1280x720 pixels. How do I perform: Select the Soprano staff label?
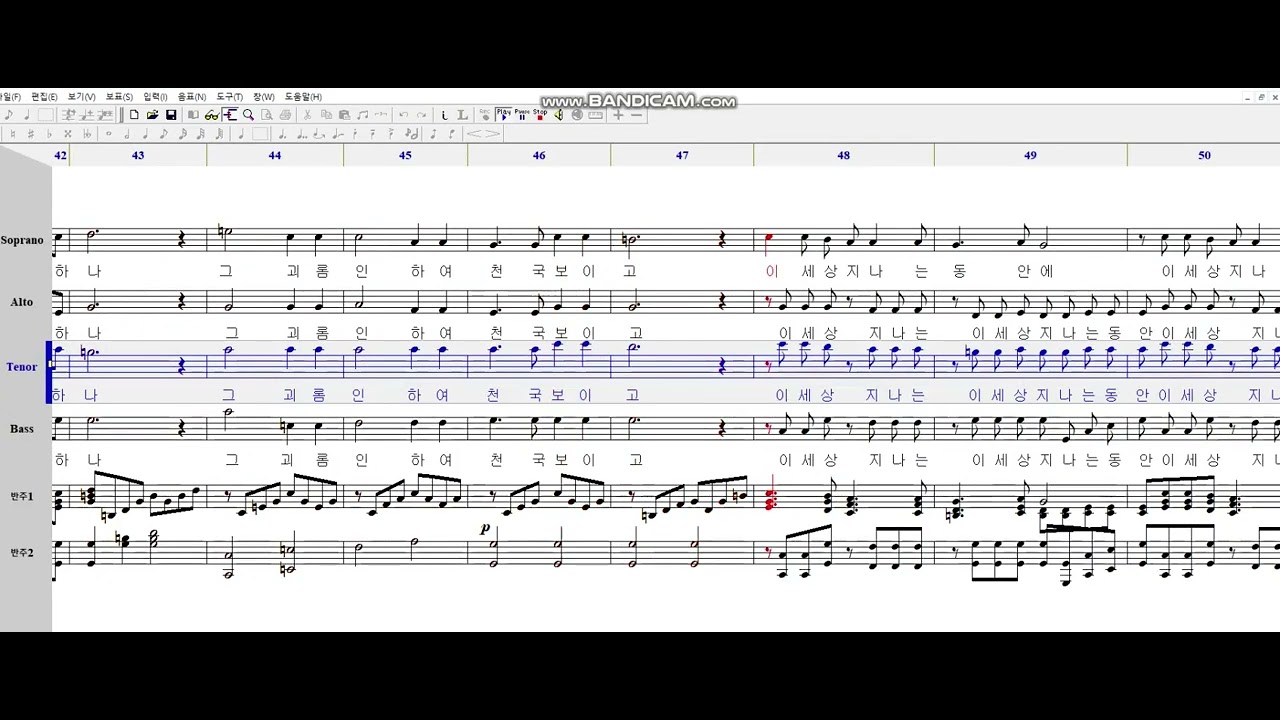(x=22, y=240)
